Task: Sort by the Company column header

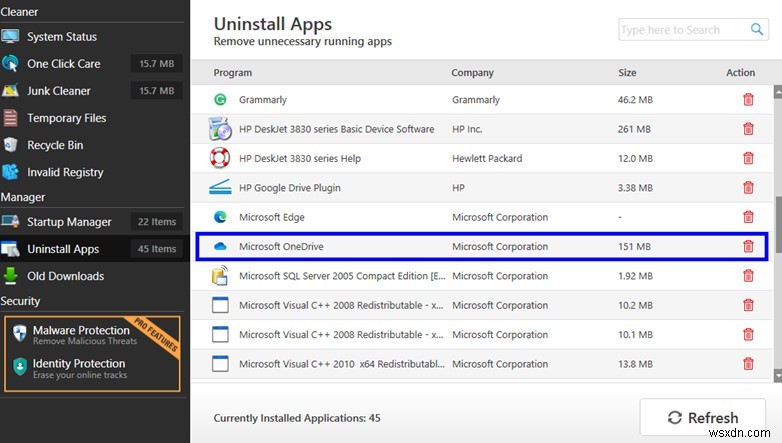Action: 472,72
